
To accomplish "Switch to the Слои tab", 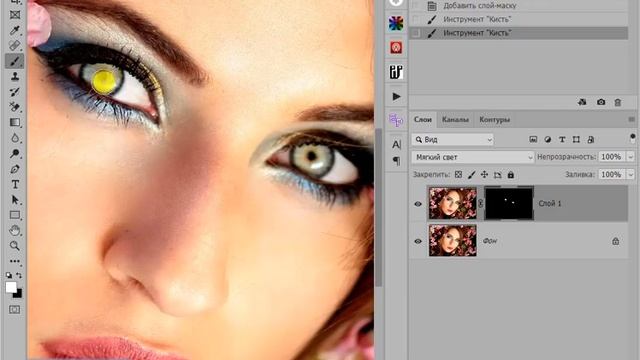I will [x=422, y=120].
